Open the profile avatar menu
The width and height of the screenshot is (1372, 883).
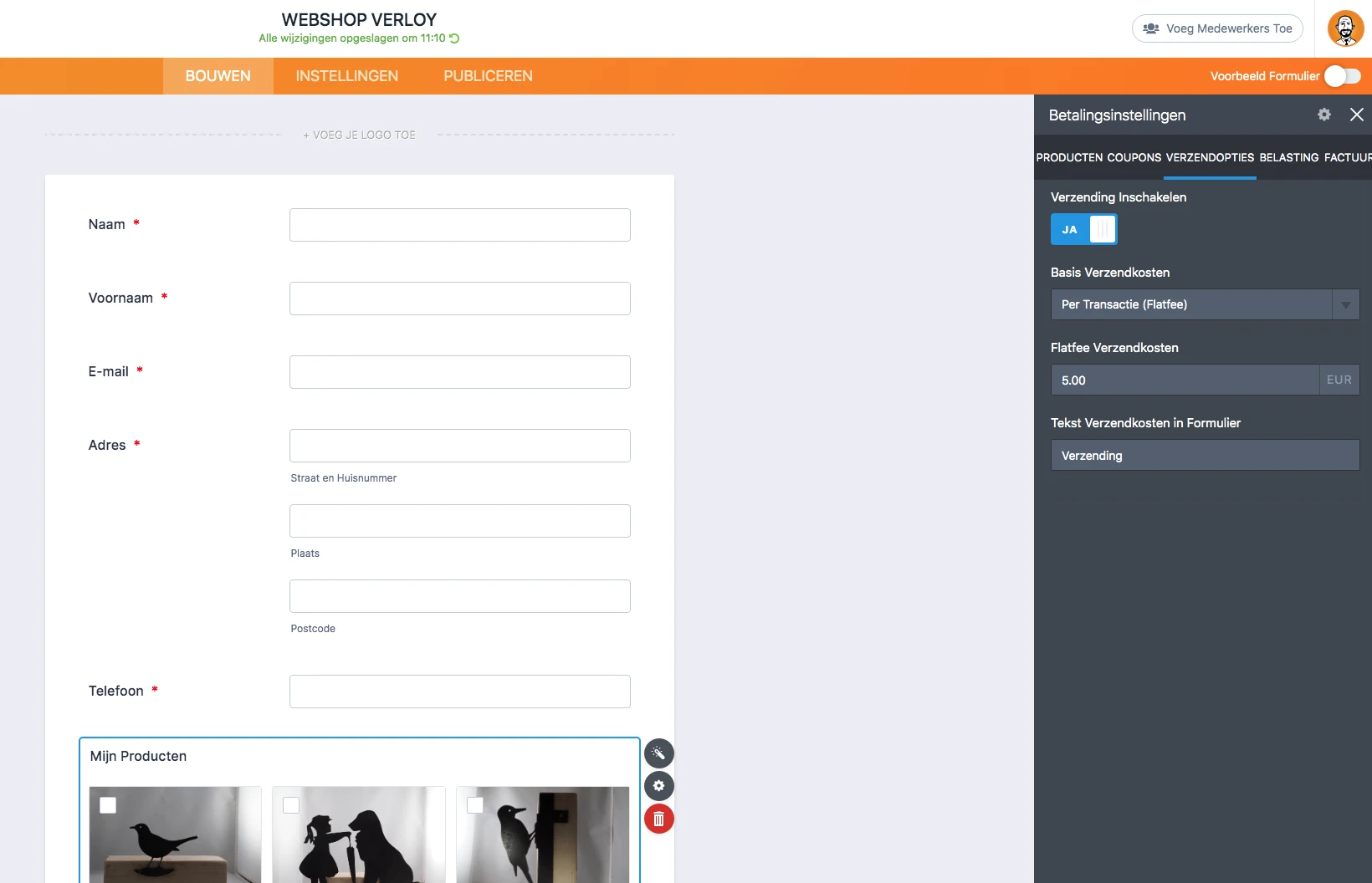point(1344,28)
